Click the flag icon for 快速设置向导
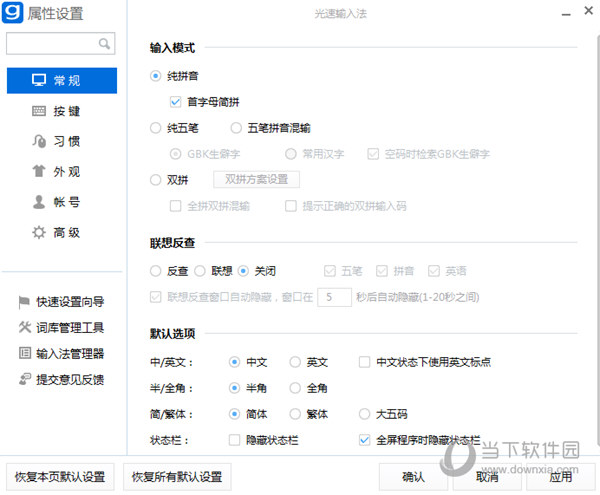 (24, 302)
